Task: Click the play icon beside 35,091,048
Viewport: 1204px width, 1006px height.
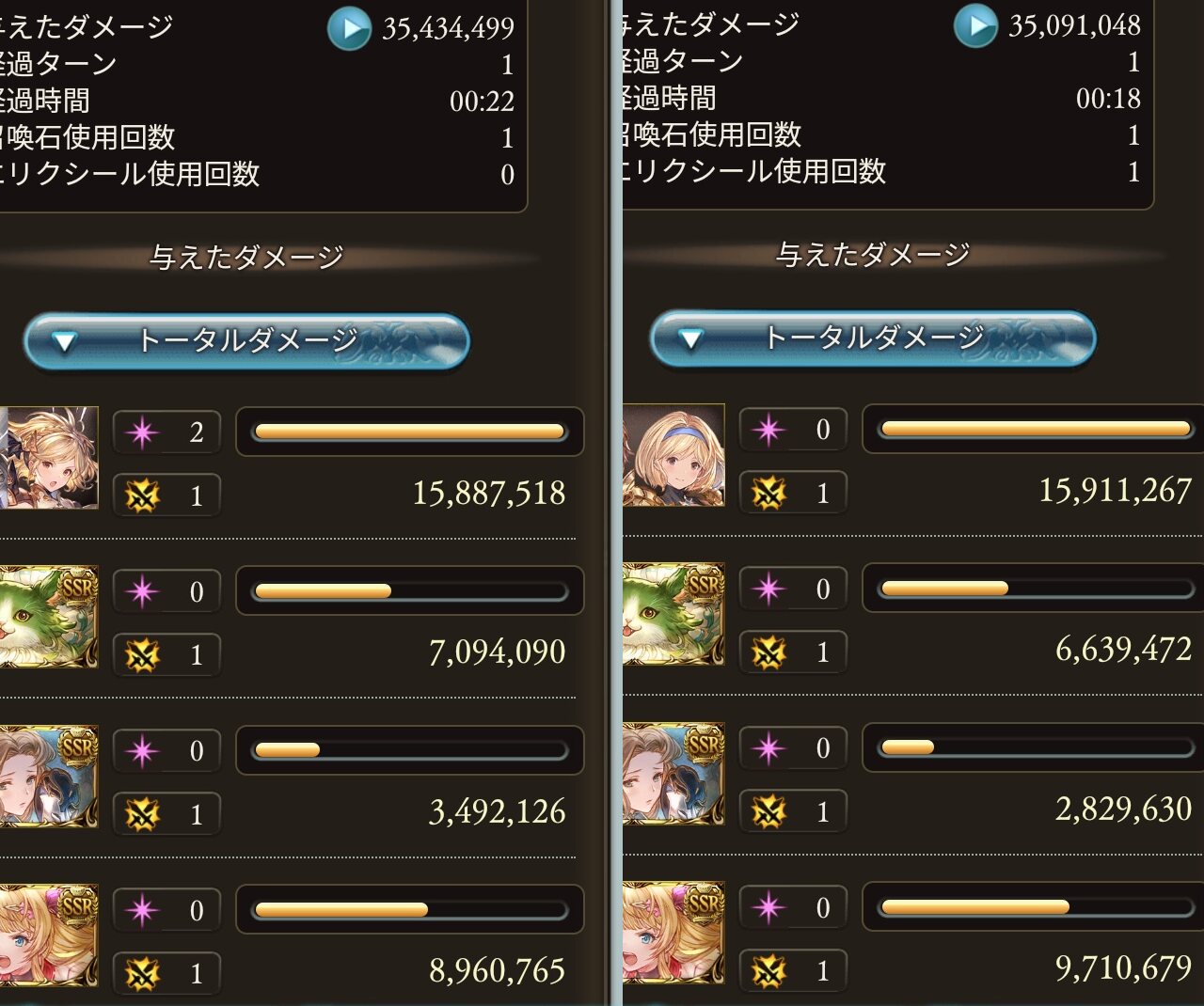Action: click(x=975, y=26)
